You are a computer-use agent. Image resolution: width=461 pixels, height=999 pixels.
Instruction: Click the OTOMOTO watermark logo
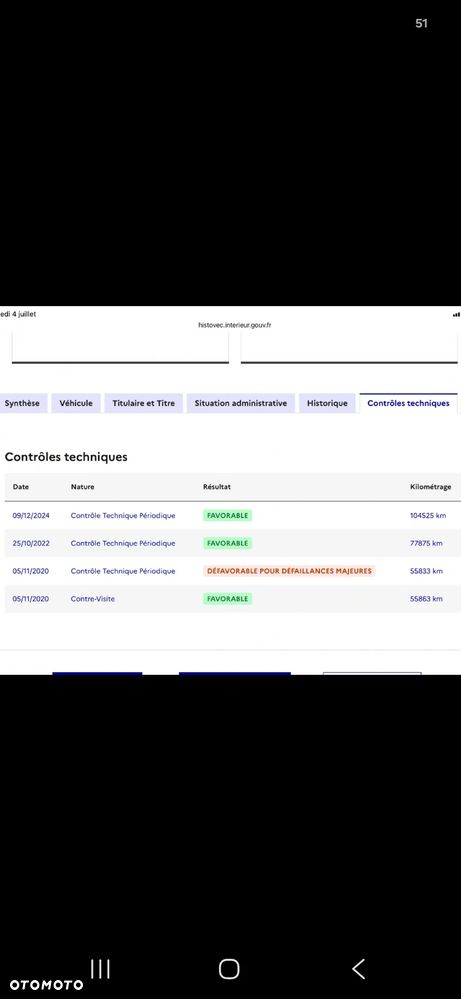click(46, 985)
